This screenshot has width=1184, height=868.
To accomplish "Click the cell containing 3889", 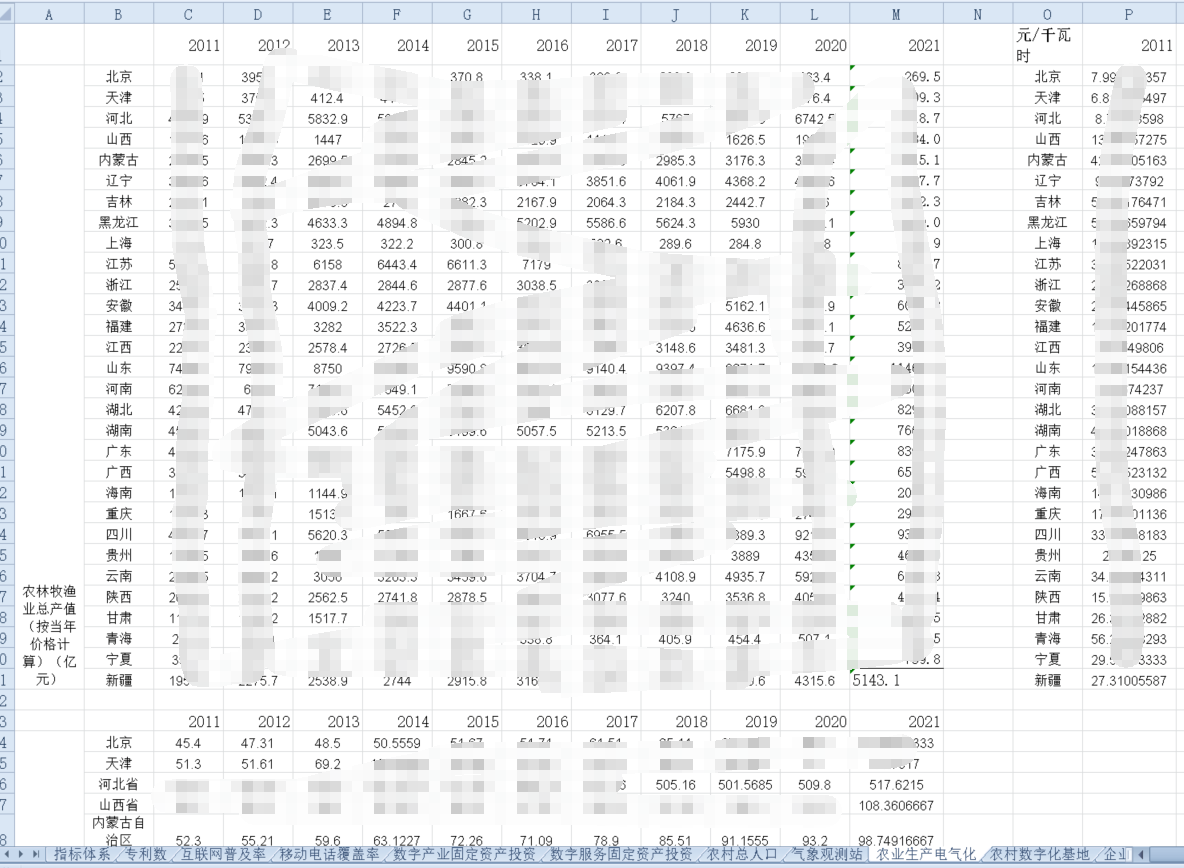I will [745, 556].
